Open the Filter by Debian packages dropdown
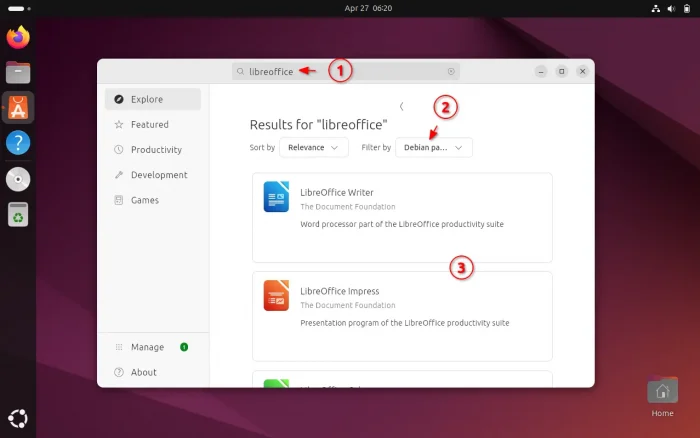This screenshot has height=438, width=700. point(433,147)
